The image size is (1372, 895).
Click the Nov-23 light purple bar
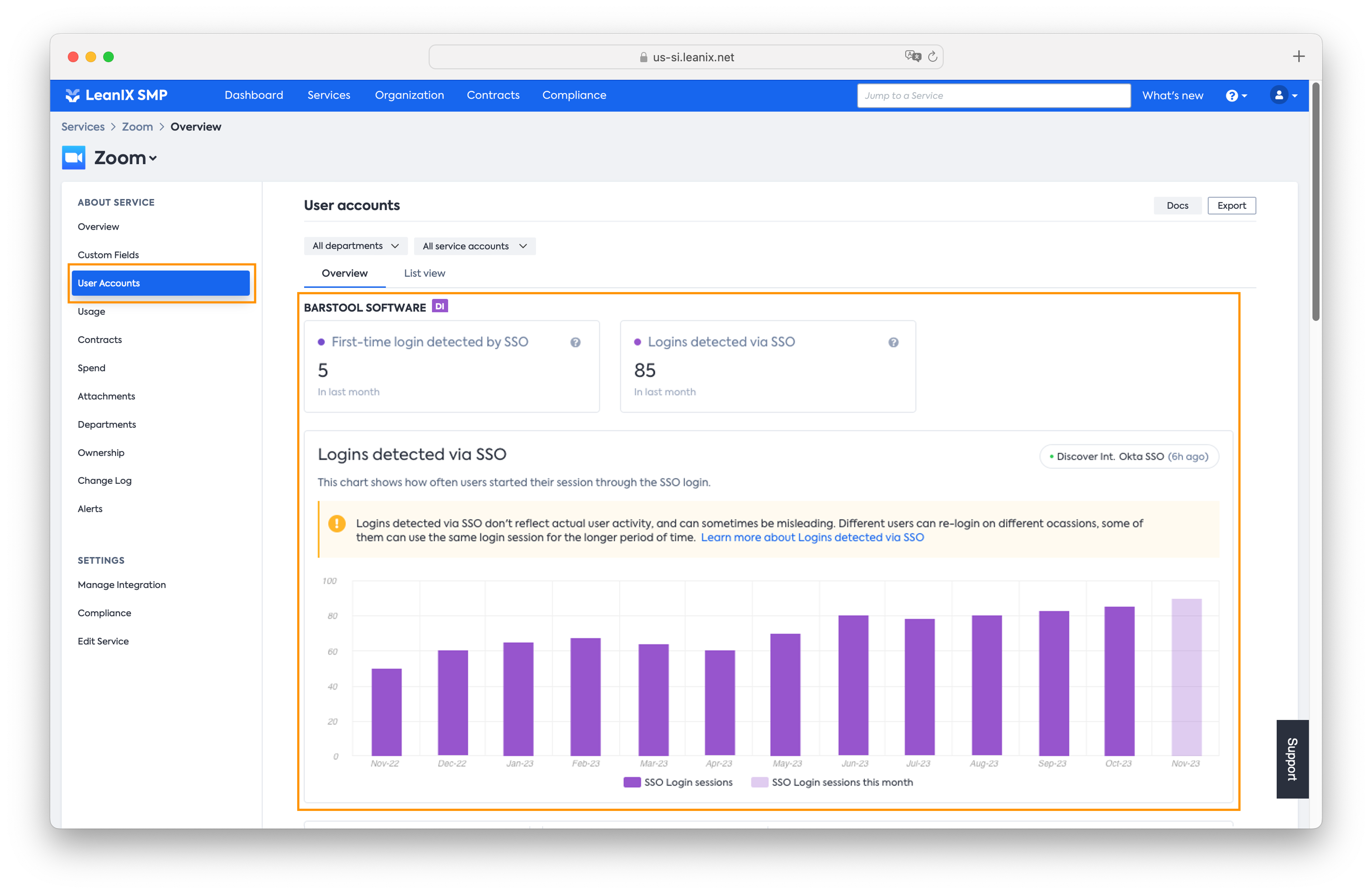[1186, 677]
